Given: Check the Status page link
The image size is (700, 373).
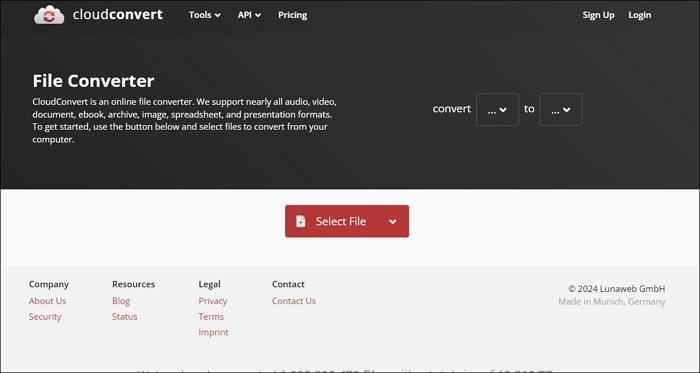Looking at the screenshot, I should (125, 316).
